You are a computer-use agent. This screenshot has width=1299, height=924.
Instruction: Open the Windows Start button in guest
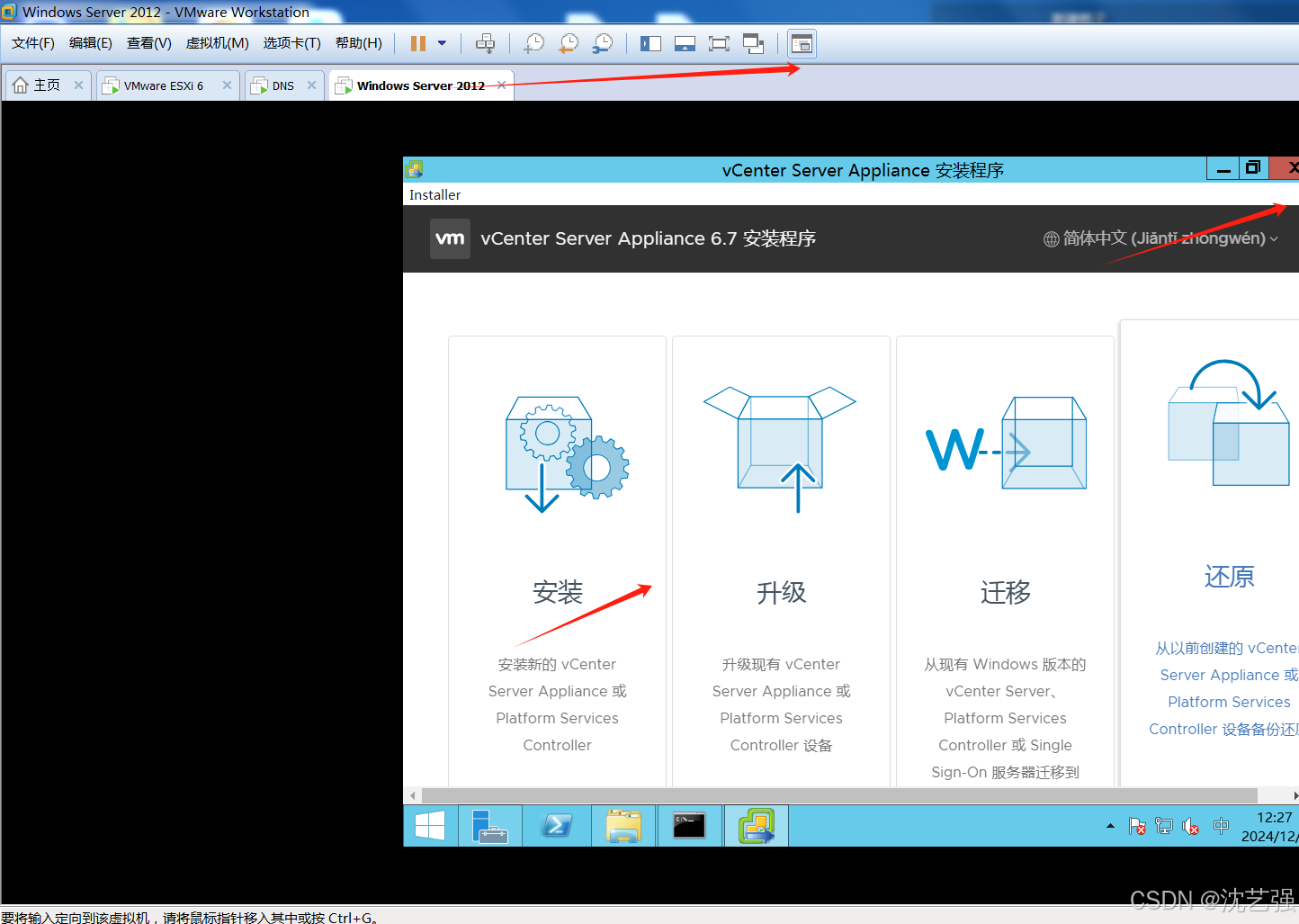[x=430, y=826]
